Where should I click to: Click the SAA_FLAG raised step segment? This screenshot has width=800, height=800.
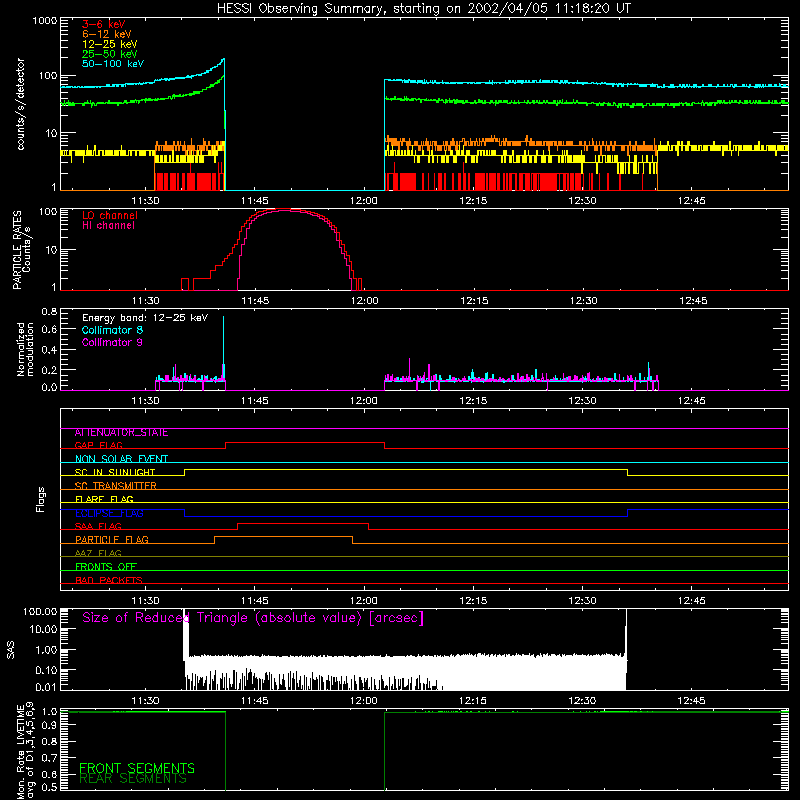[x=303, y=523]
